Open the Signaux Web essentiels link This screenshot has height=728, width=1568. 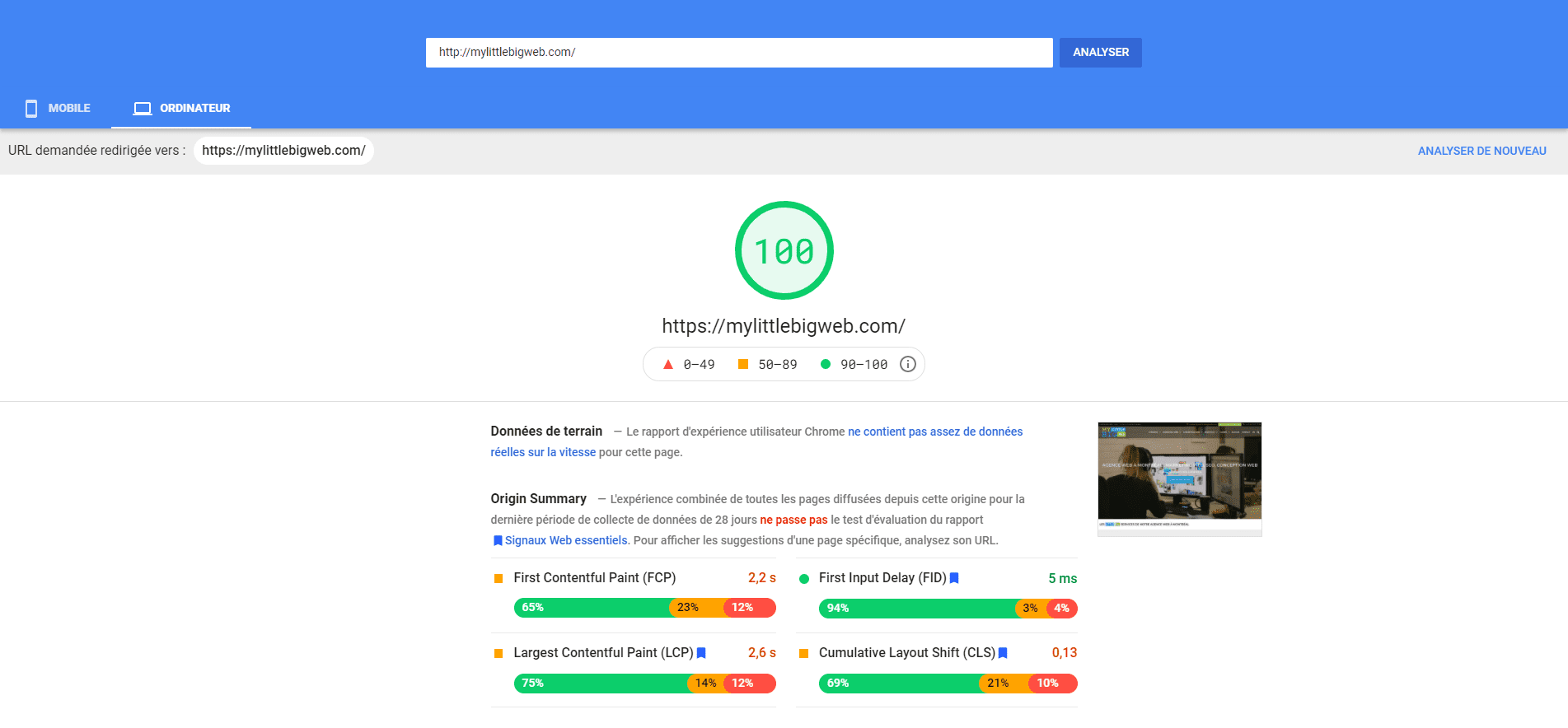pos(566,540)
